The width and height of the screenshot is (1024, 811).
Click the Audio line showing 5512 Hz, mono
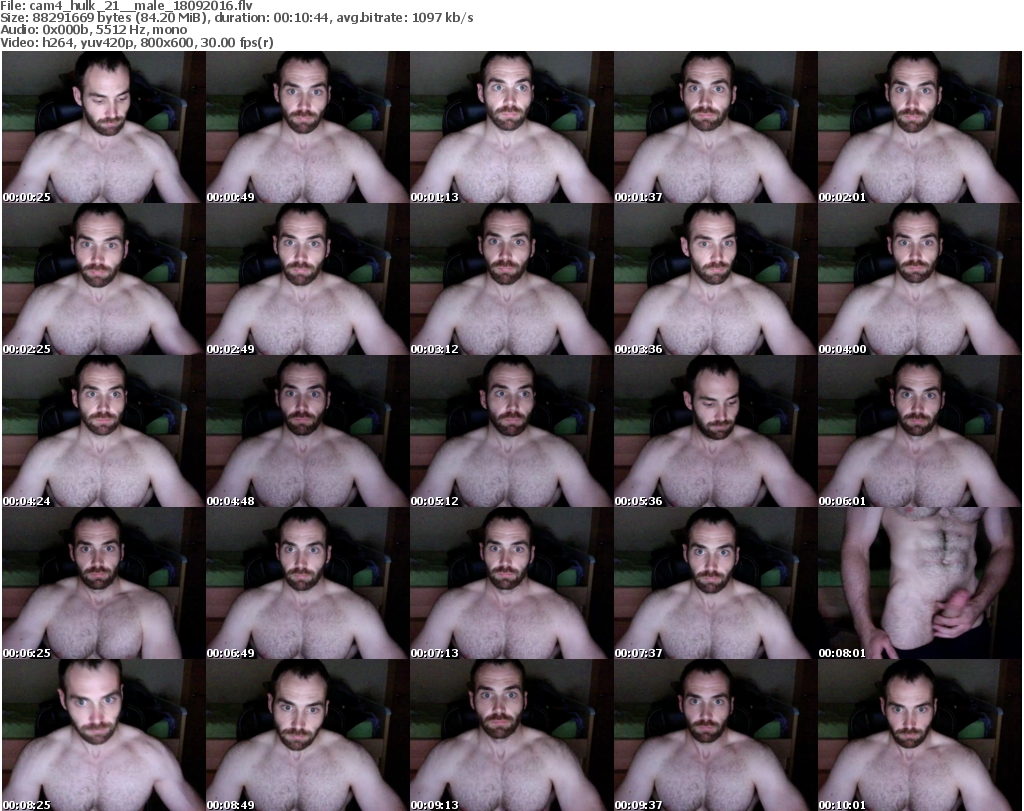coord(93,30)
